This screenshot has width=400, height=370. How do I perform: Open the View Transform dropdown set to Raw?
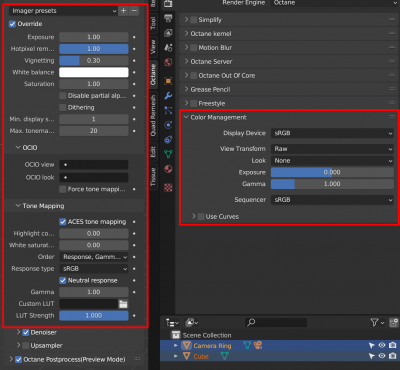click(332, 149)
